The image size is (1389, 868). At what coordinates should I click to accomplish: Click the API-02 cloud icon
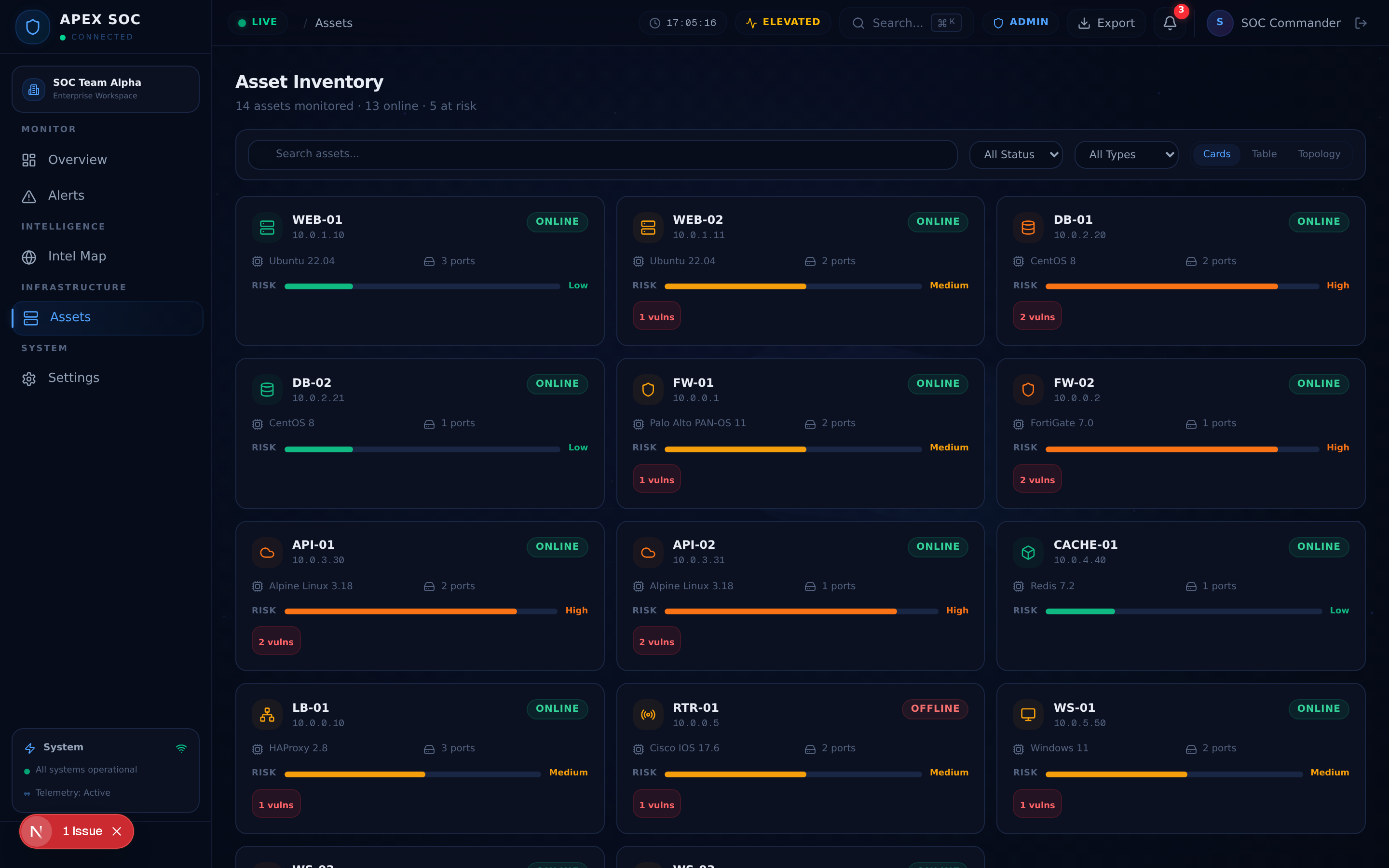[648, 552]
